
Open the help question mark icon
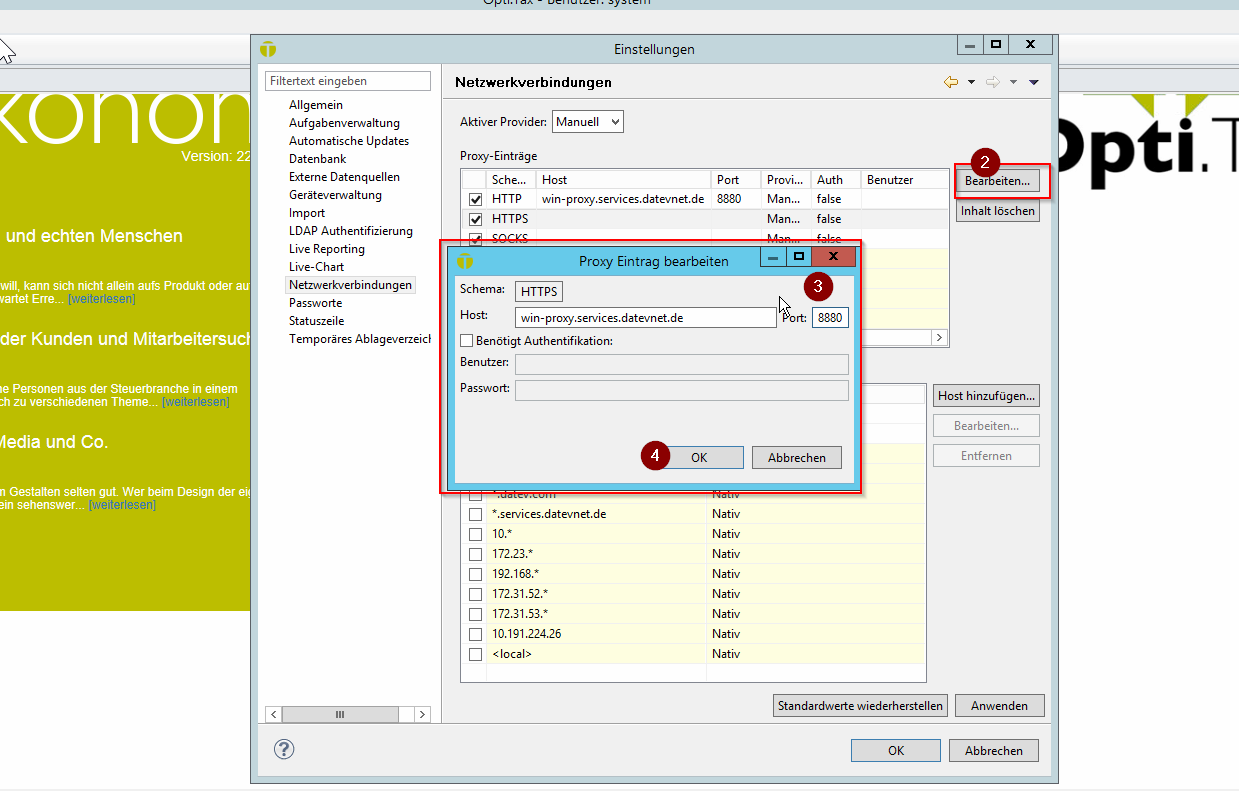284,749
